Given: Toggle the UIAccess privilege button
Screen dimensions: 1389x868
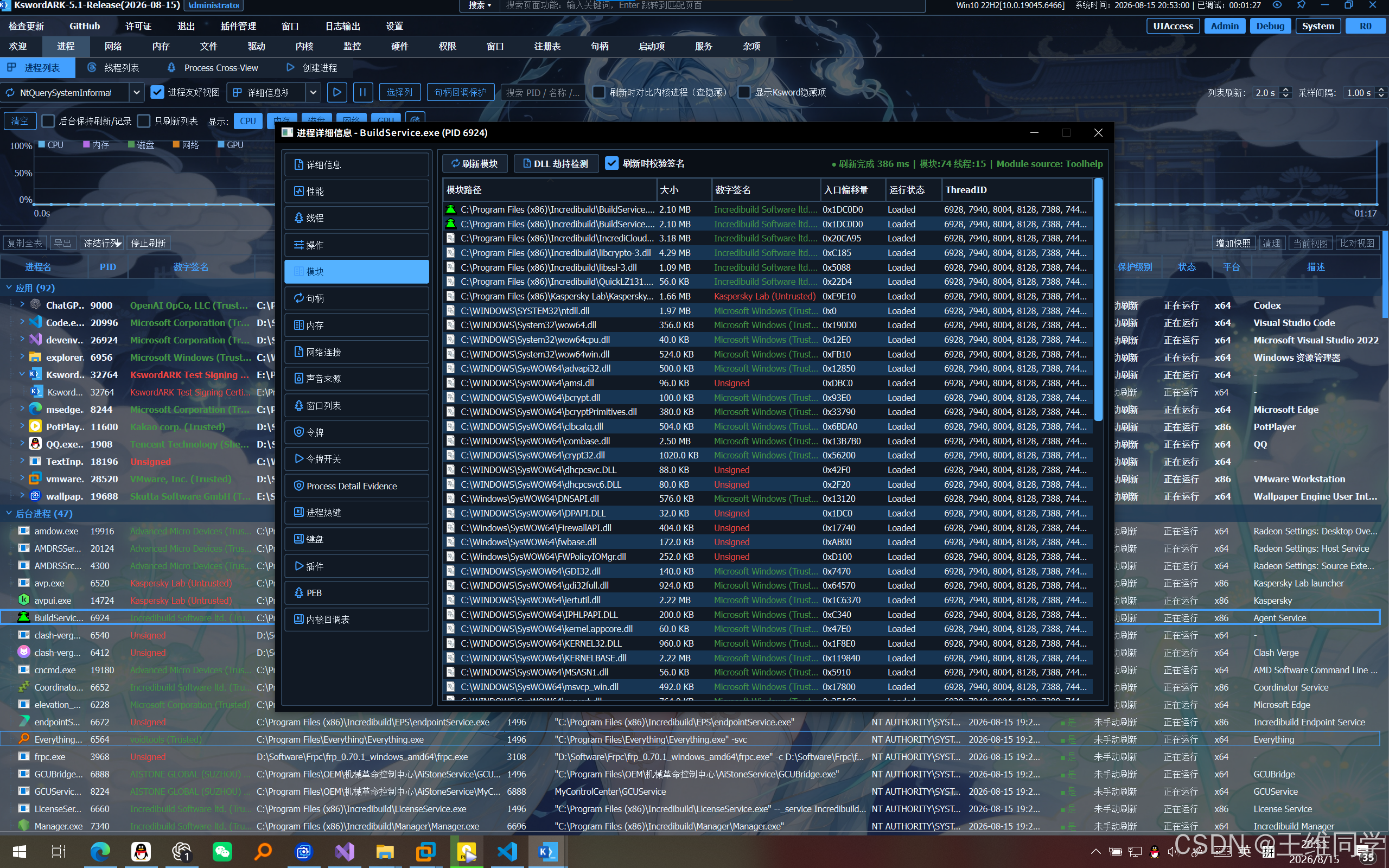Looking at the screenshot, I should [1173, 26].
